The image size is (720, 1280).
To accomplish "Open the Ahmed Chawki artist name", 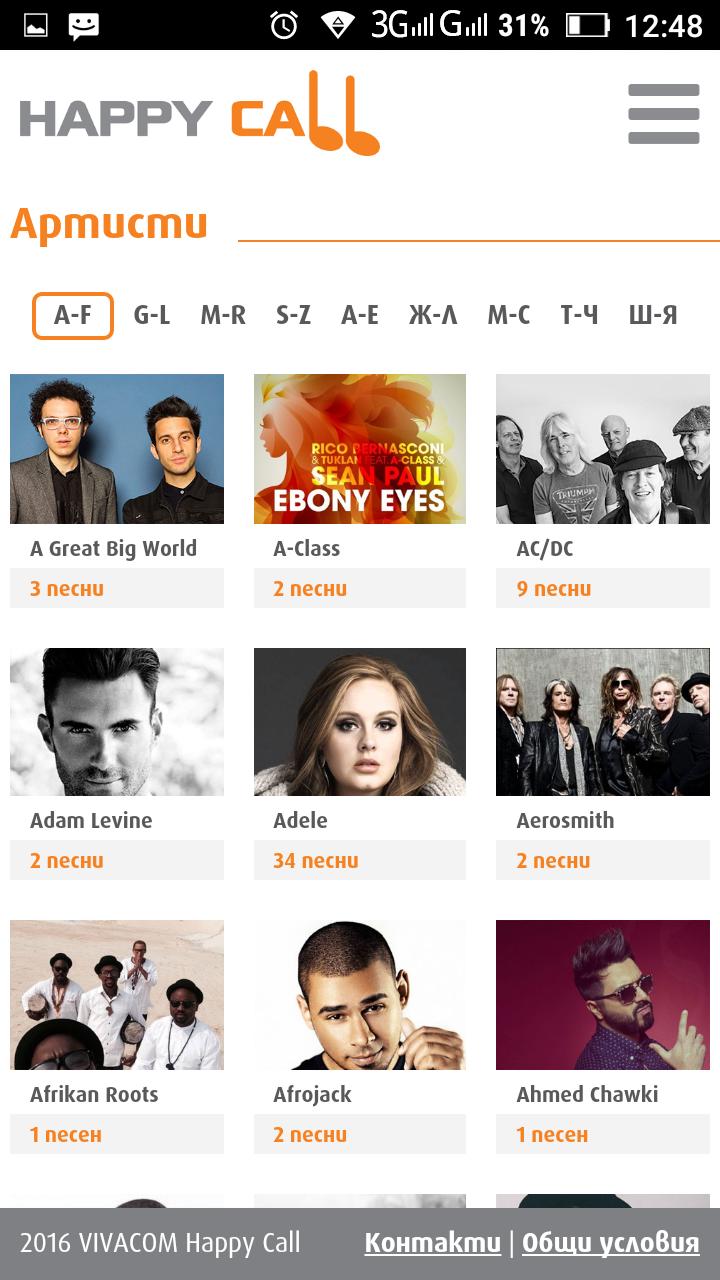I will pos(587,1094).
